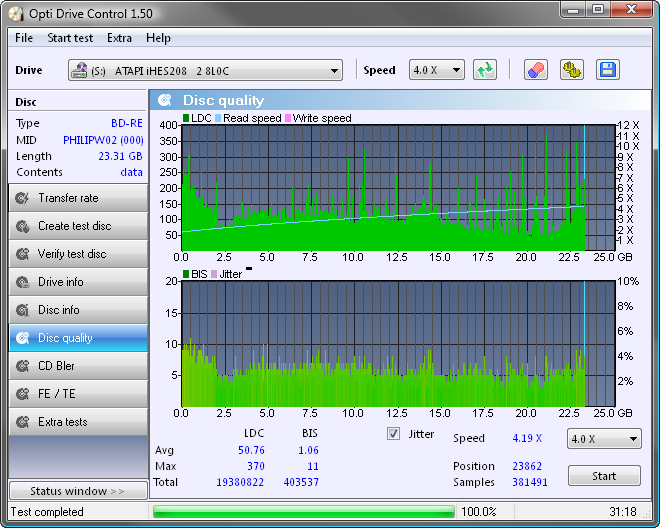Image resolution: width=660 pixels, height=528 pixels.
Task: Click the green test progress bar
Action: (x=304, y=512)
